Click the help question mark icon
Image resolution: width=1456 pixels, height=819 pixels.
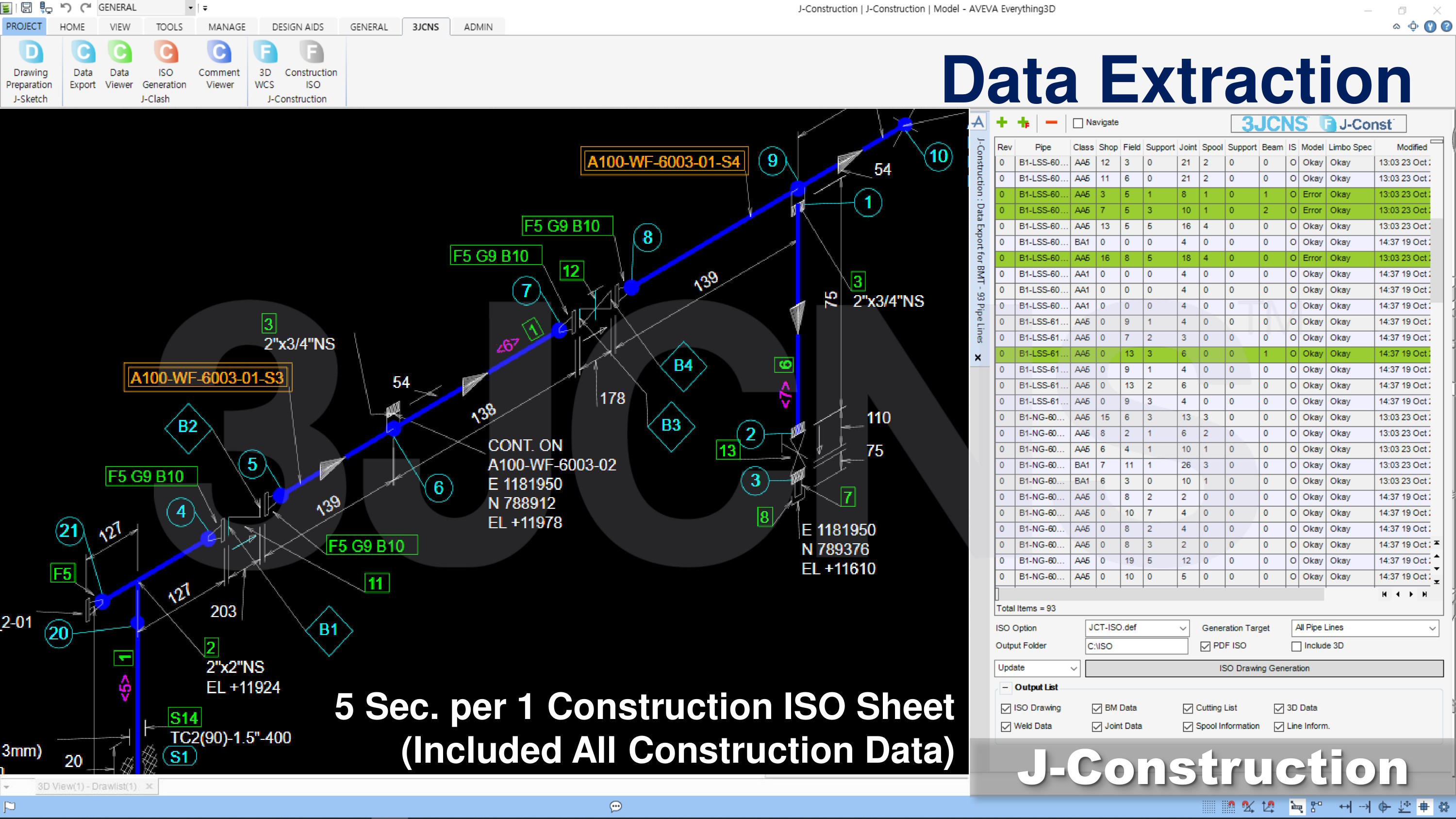(1446, 27)
